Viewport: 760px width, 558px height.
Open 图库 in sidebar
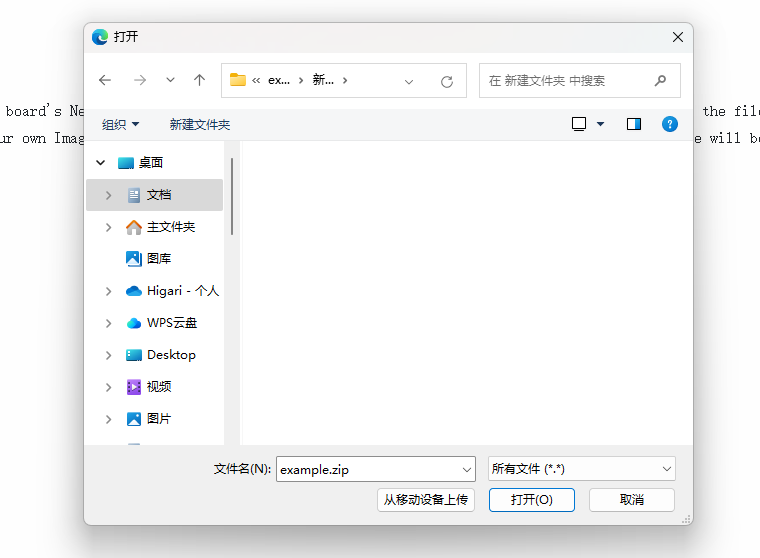click(x=148, y=259)
